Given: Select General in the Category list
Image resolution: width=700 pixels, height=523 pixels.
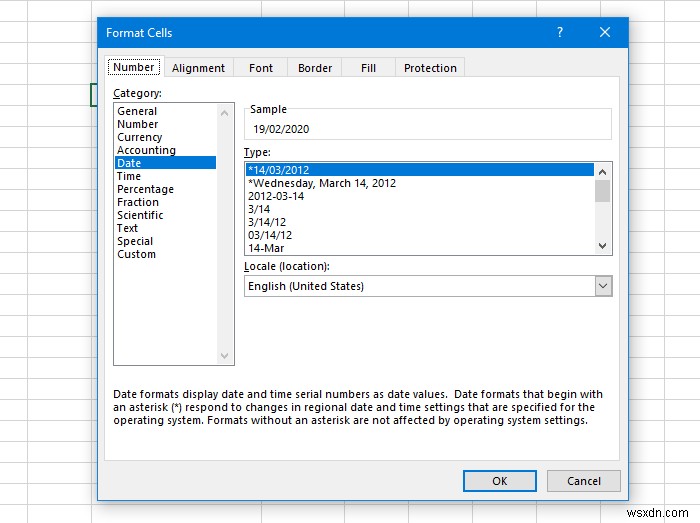Looking at the screenshot, I should 166,111.
